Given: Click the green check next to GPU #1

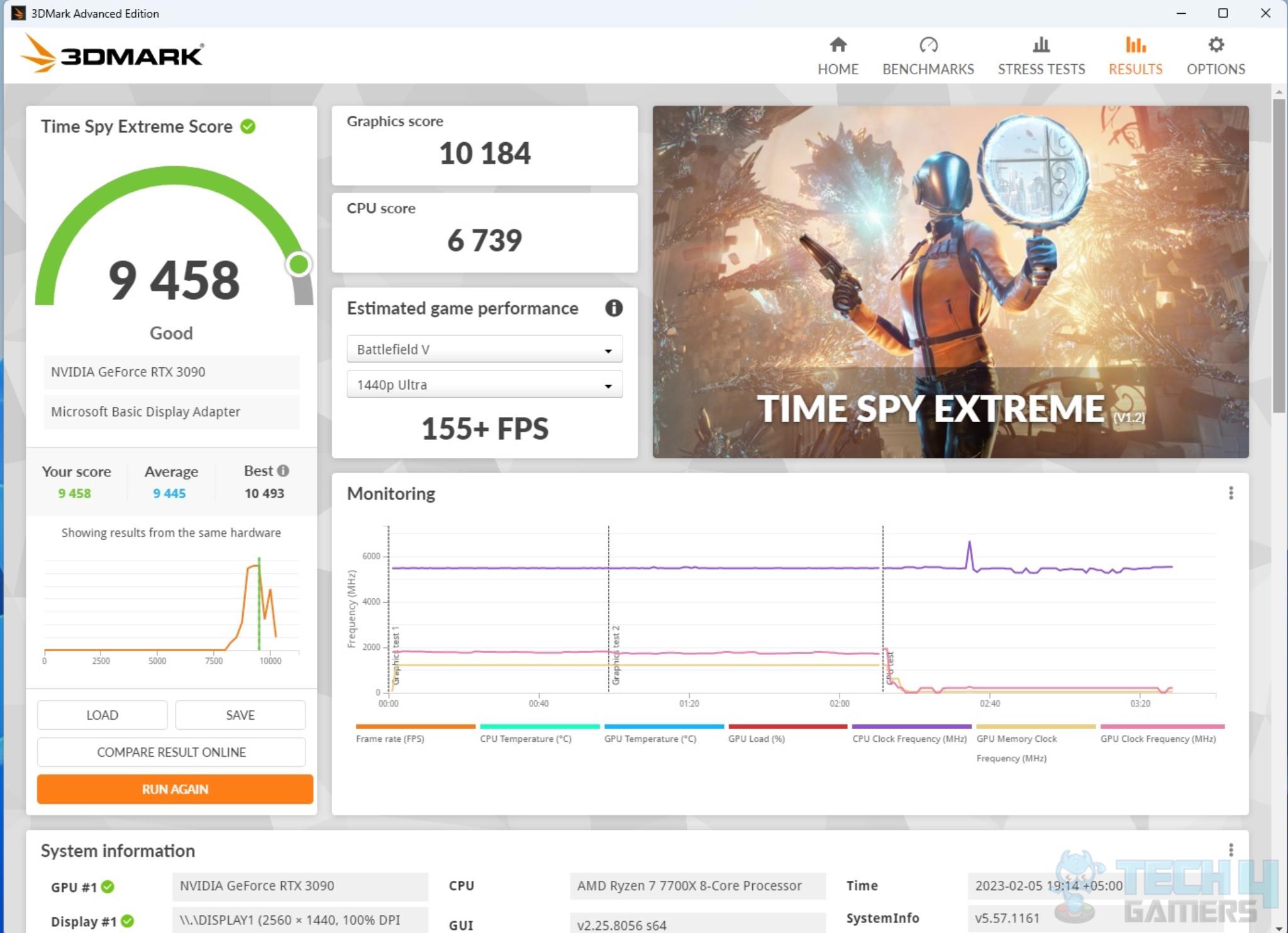Looking at the screenshot, I should coord(108,886).
